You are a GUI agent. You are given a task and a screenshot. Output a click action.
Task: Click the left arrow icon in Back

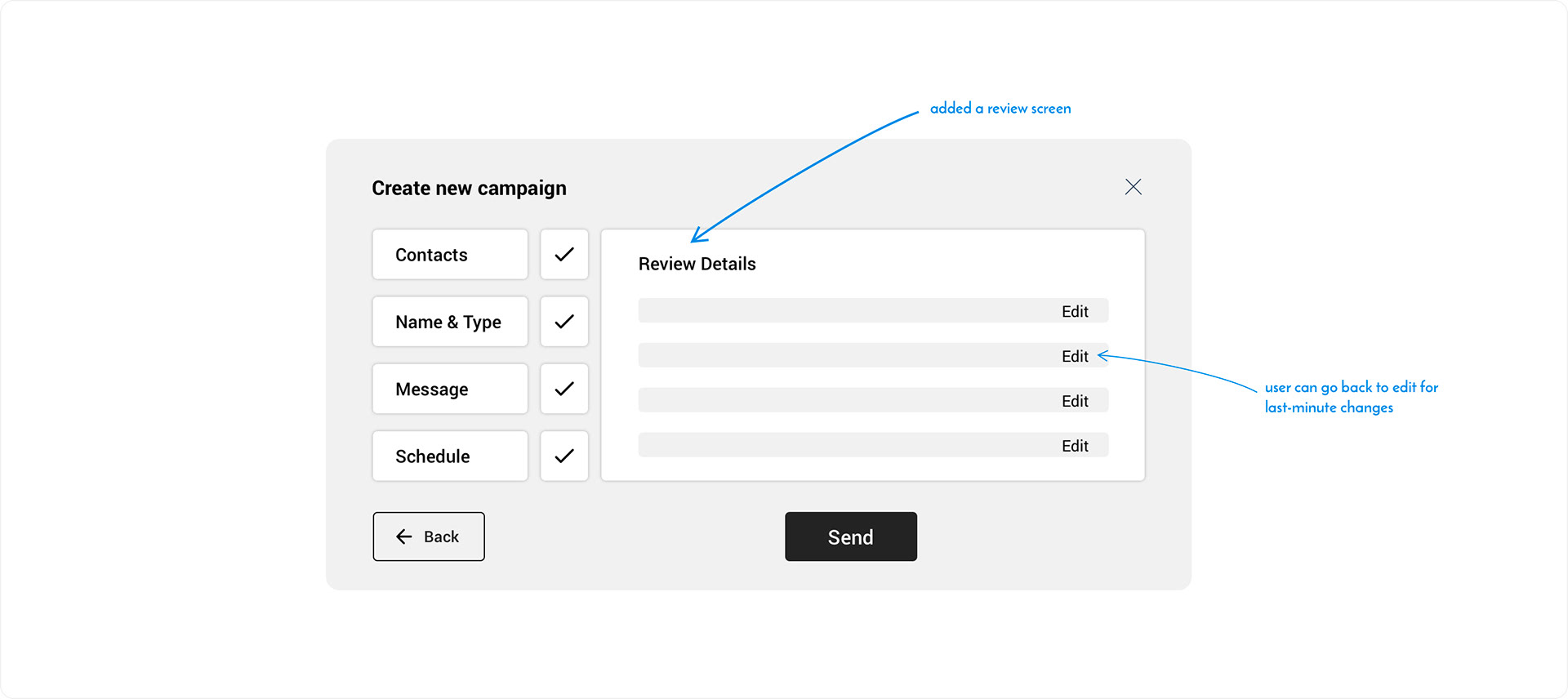pyautogui.click(x=404, y=536)
